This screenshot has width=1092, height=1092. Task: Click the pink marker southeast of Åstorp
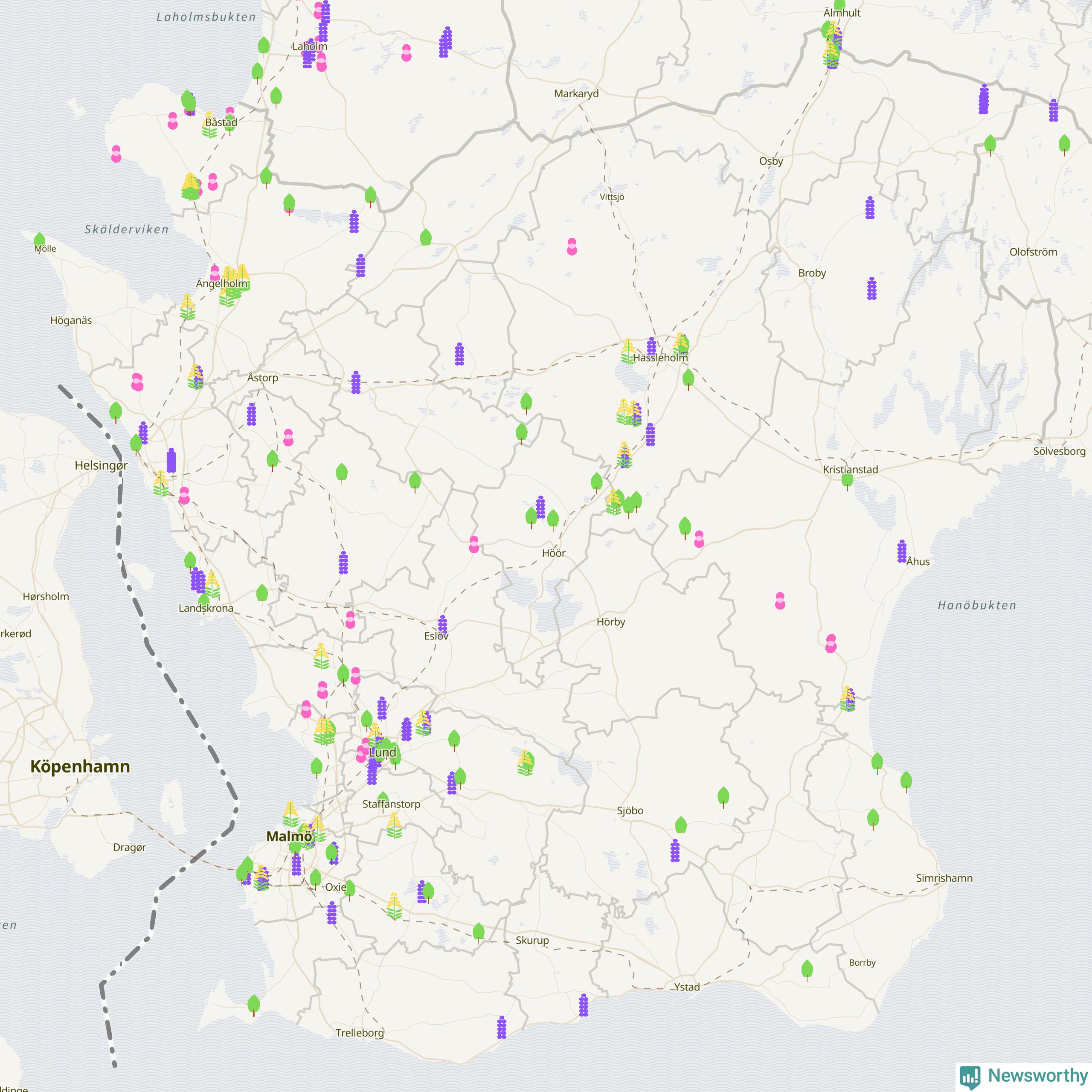288,438
